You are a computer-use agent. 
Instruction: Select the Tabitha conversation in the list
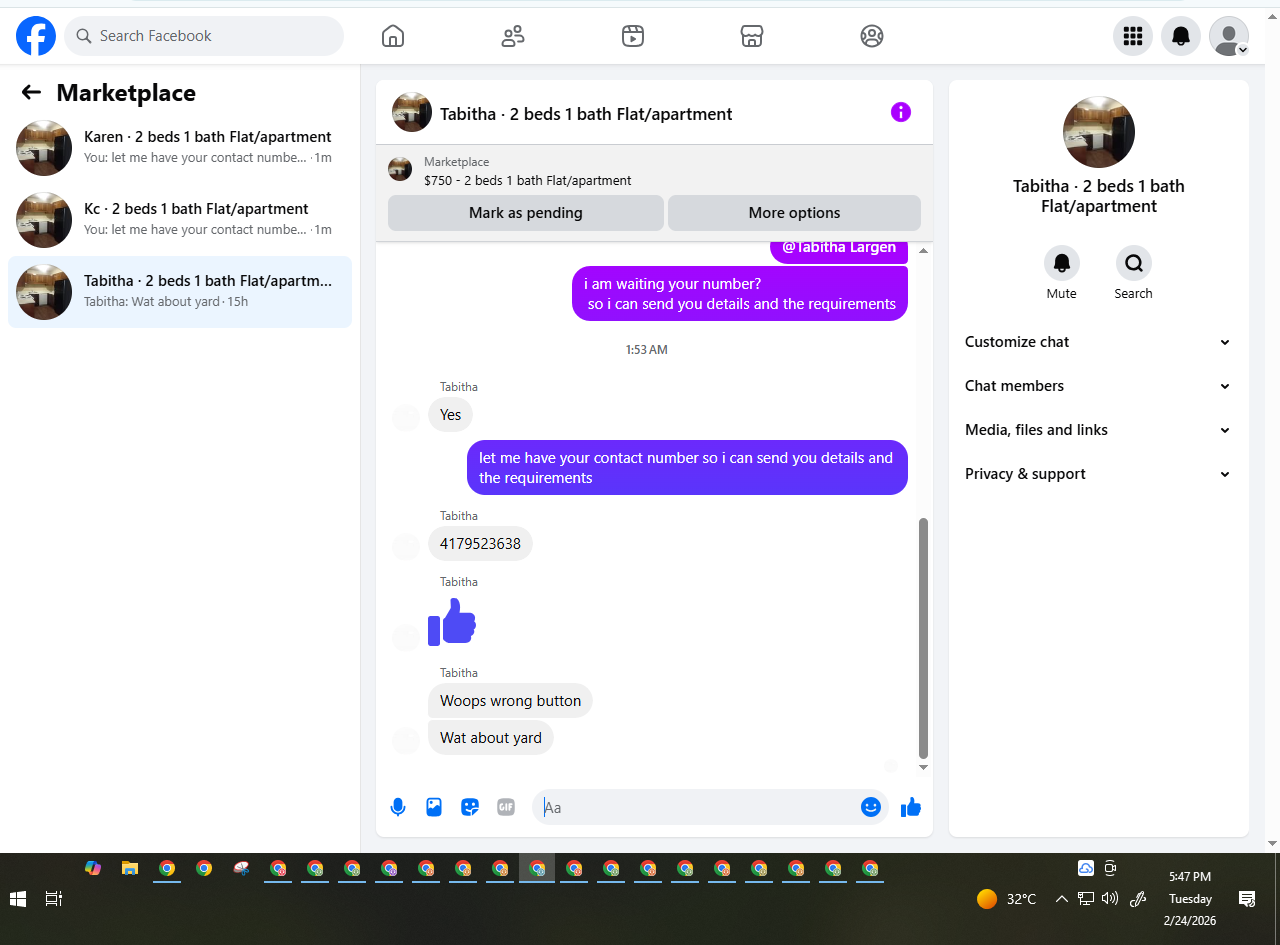180,292
